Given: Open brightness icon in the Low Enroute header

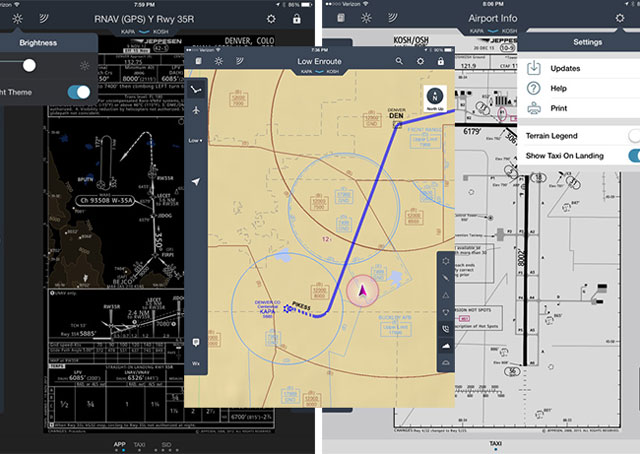Looking at the screenshot, I should pyautogui.click(x=219, y=61).
